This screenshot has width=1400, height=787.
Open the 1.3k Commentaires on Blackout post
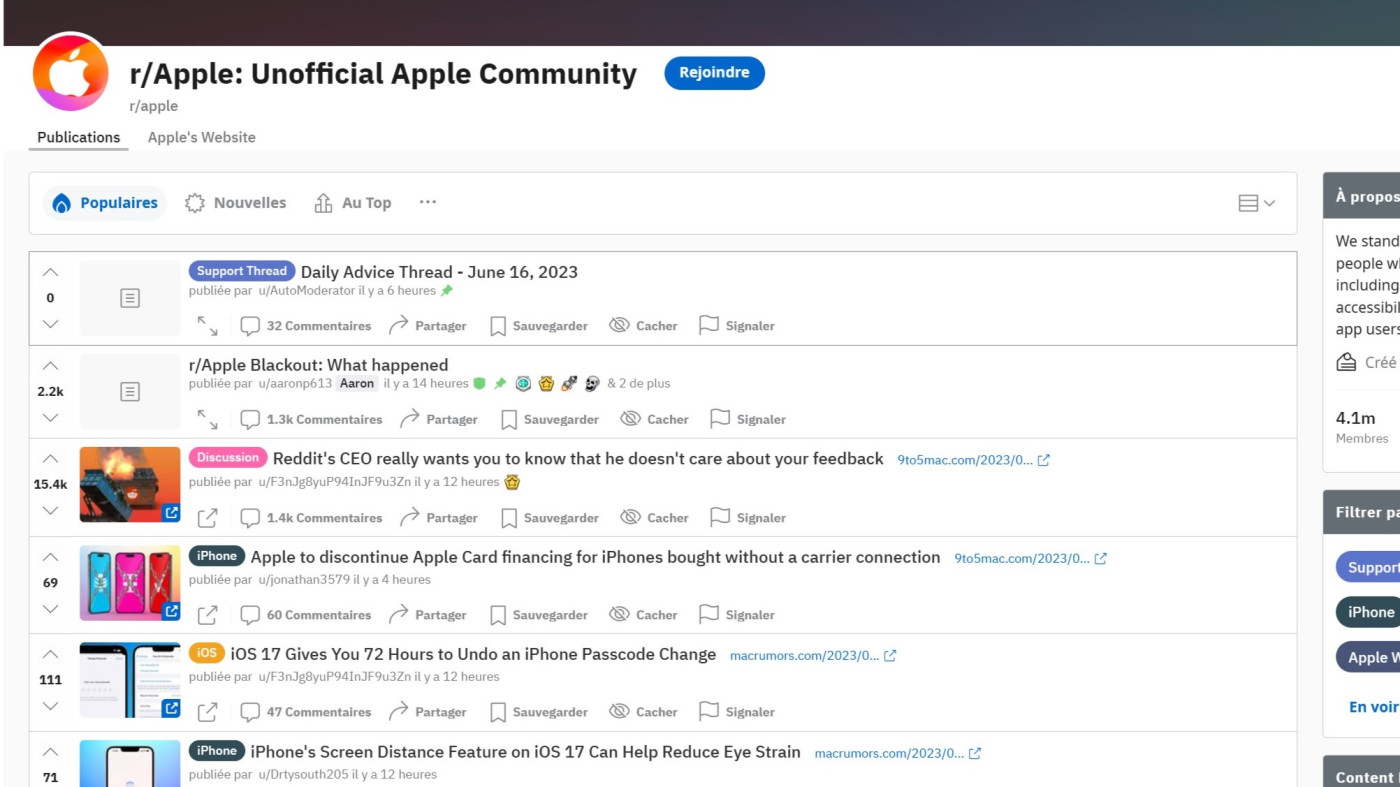311,420
